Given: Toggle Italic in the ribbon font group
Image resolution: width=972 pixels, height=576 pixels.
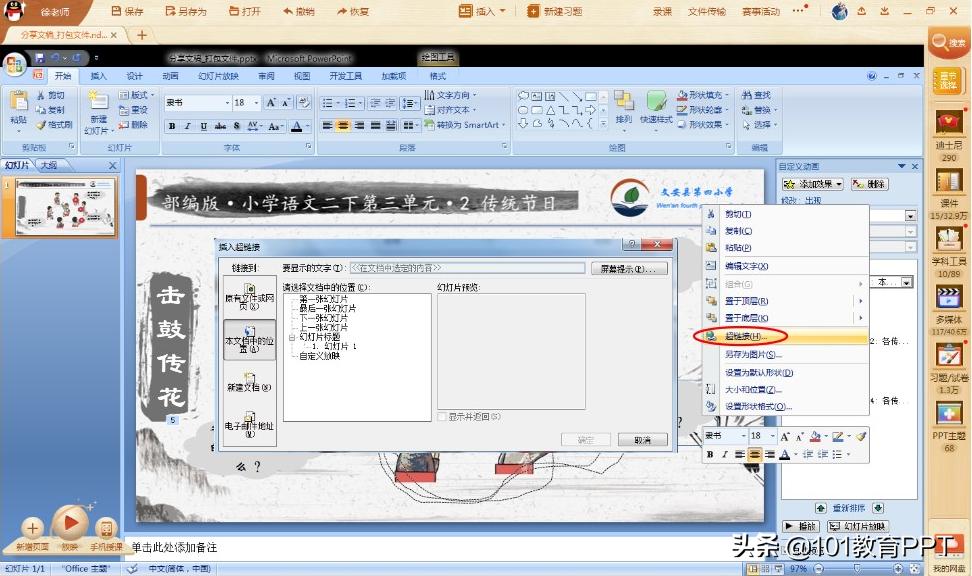Looking at the screenshot, I should (187, 126).
